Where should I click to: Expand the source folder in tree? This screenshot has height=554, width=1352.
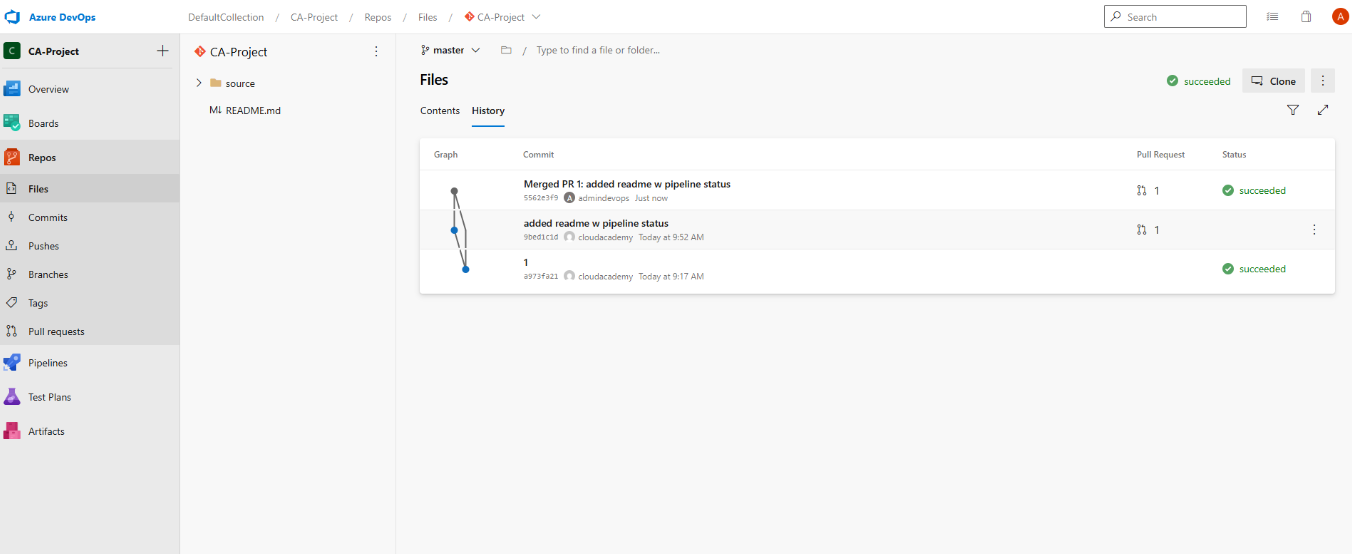point(199,83)
